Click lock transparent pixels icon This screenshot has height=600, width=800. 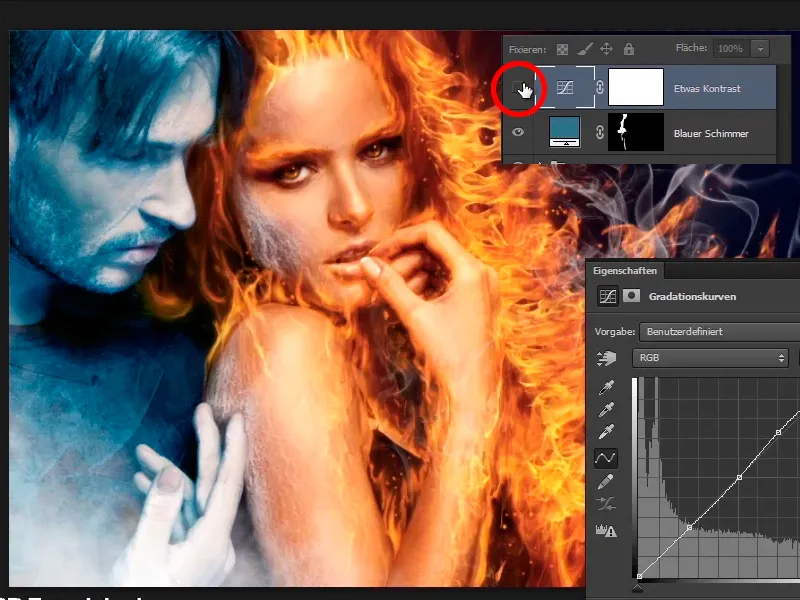pos(562,49)
